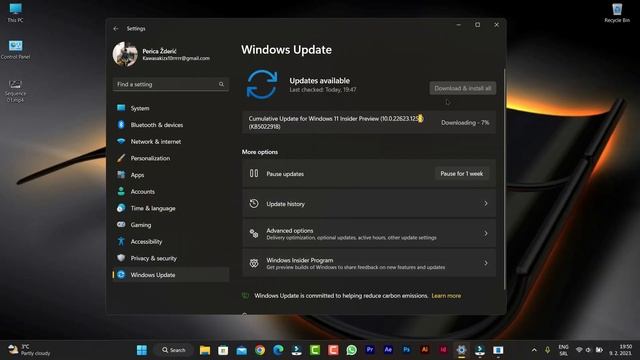Viewport: 640px width, 360px height.
Task: Click the Advanced options gears icon
Action: [254, 233]
